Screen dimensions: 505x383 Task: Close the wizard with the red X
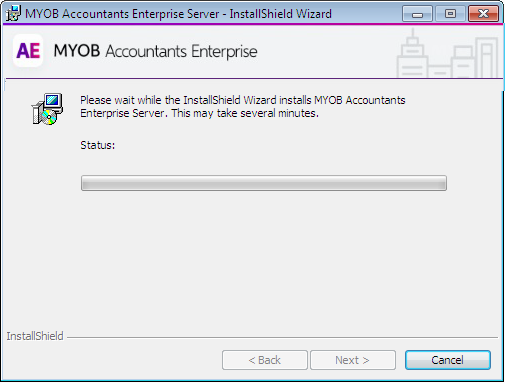483,14
